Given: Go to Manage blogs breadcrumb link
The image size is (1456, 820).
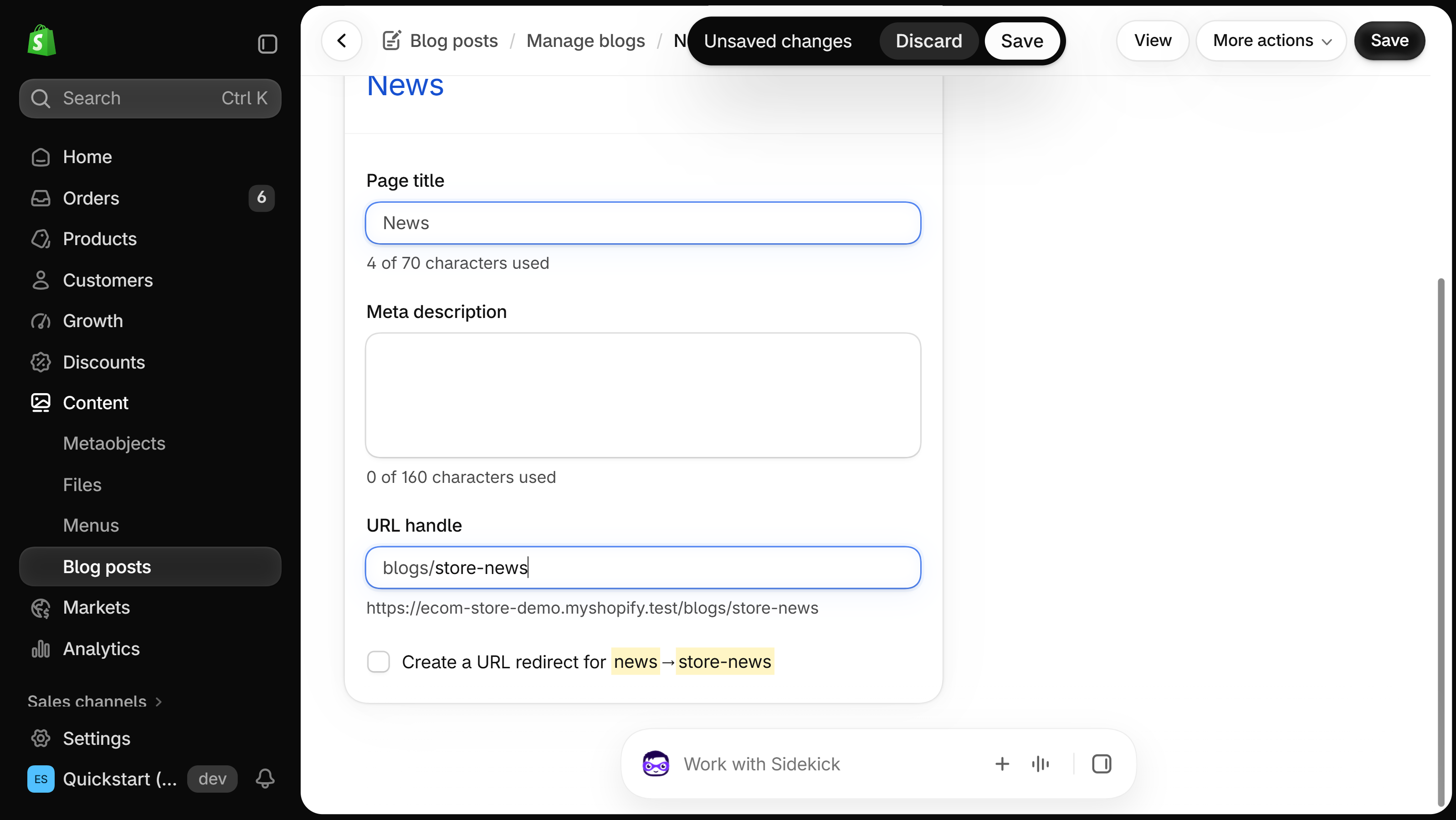Looking at the screenshot, I should (585, 41).
